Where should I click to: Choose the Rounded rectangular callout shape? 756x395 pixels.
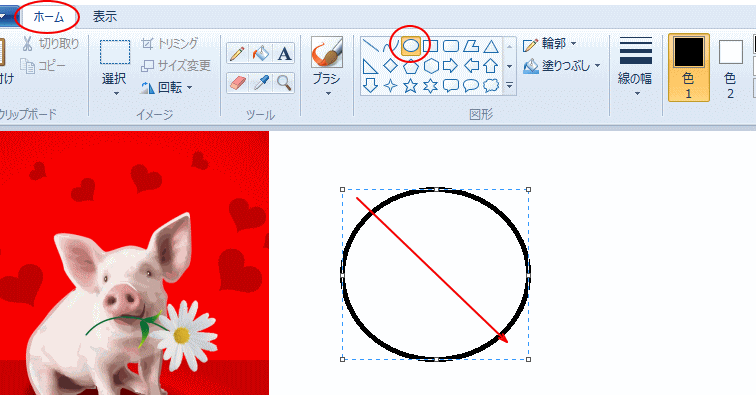[x=451, y=85]
